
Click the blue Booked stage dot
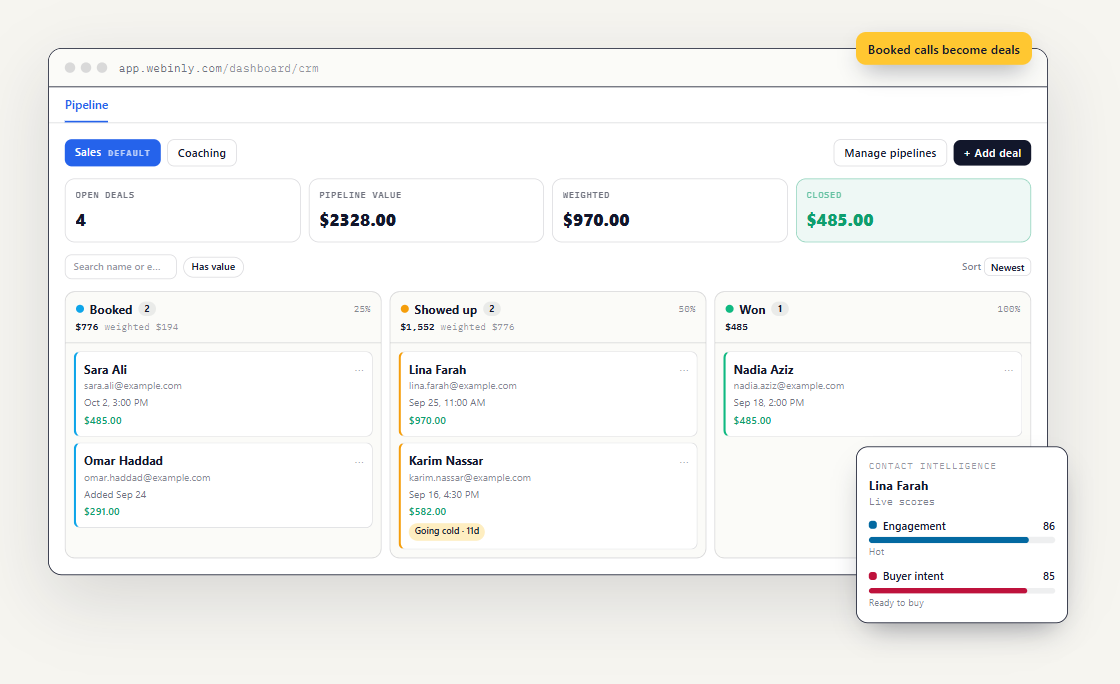[x=80, y=309]
